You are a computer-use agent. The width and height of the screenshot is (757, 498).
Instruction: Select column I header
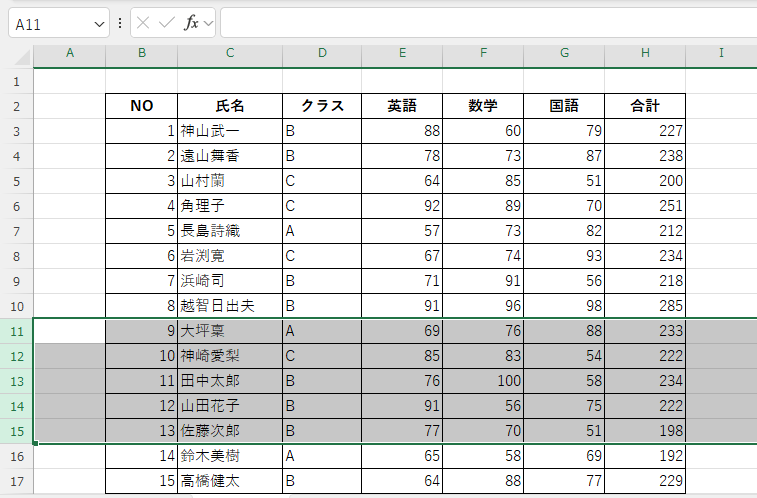click(x=721, y=53)
